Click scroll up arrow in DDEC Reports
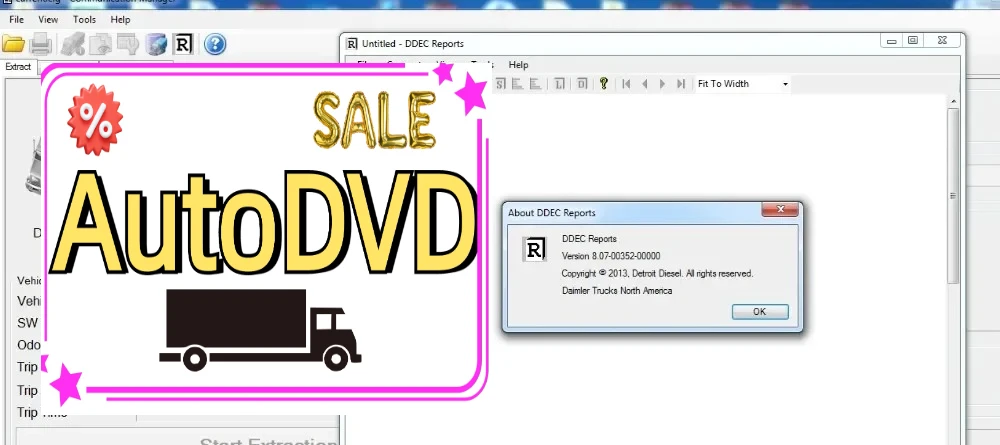The width and height of the screenshot is (1000, 445). point(953,101)
